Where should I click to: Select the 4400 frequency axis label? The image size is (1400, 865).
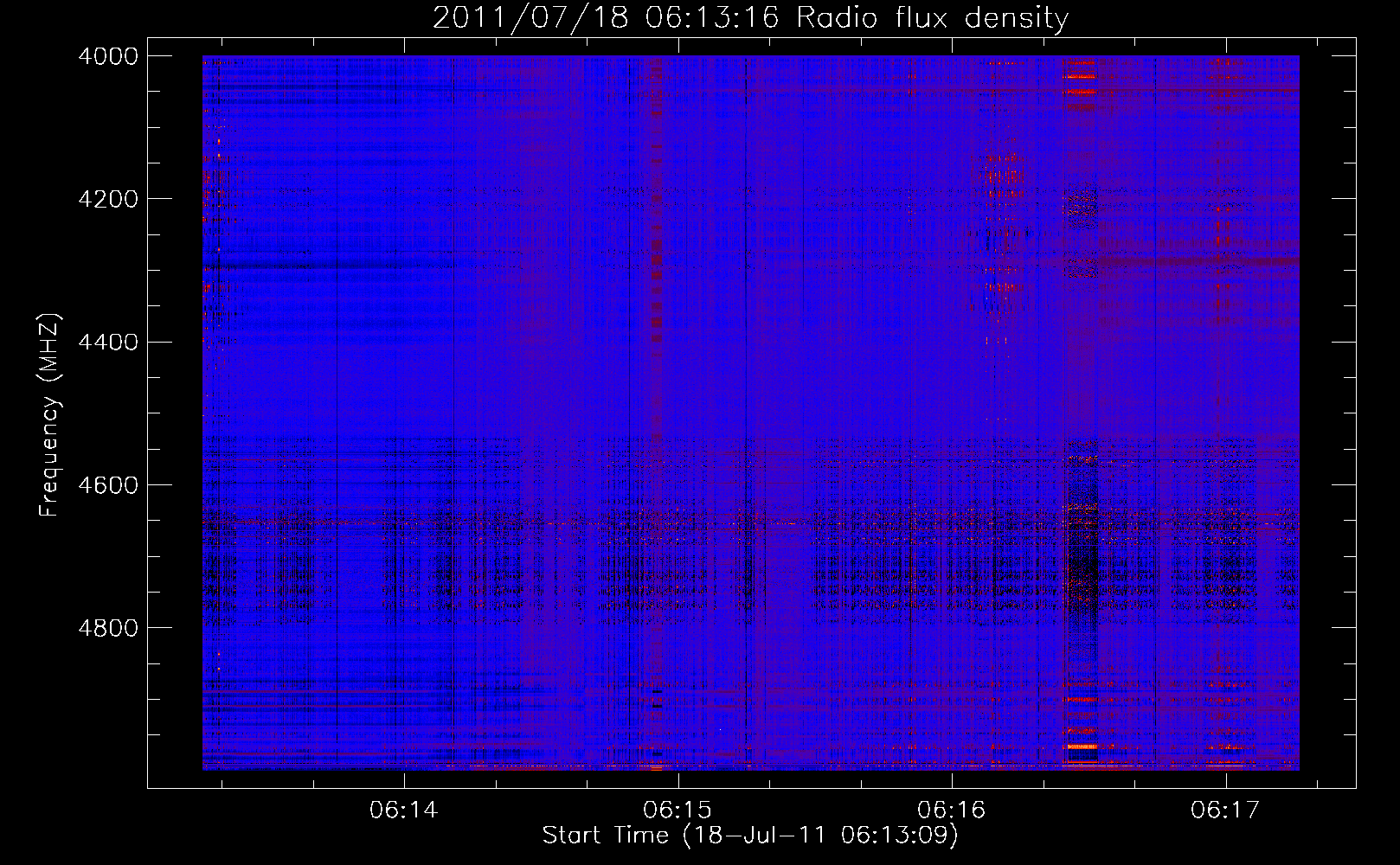coord(108,343)
